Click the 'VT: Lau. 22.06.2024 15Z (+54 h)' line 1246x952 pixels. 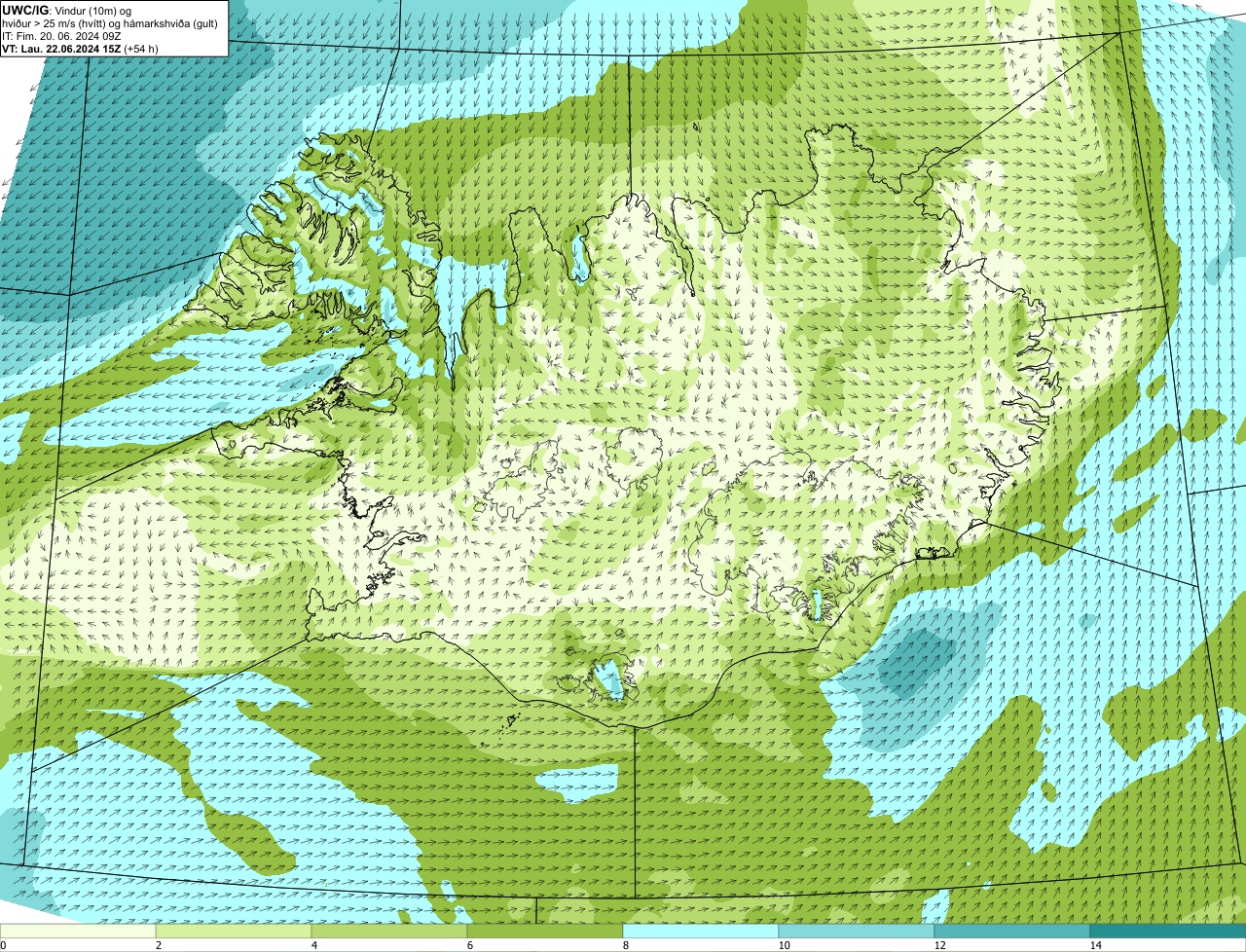81,48
